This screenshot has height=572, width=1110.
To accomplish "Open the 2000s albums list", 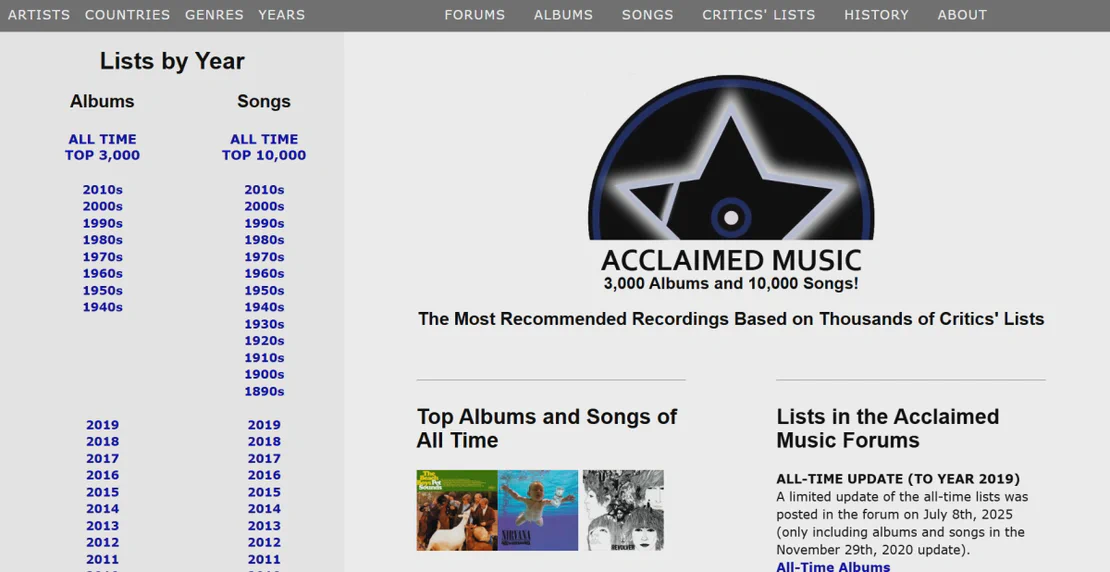I will [103, 207].
